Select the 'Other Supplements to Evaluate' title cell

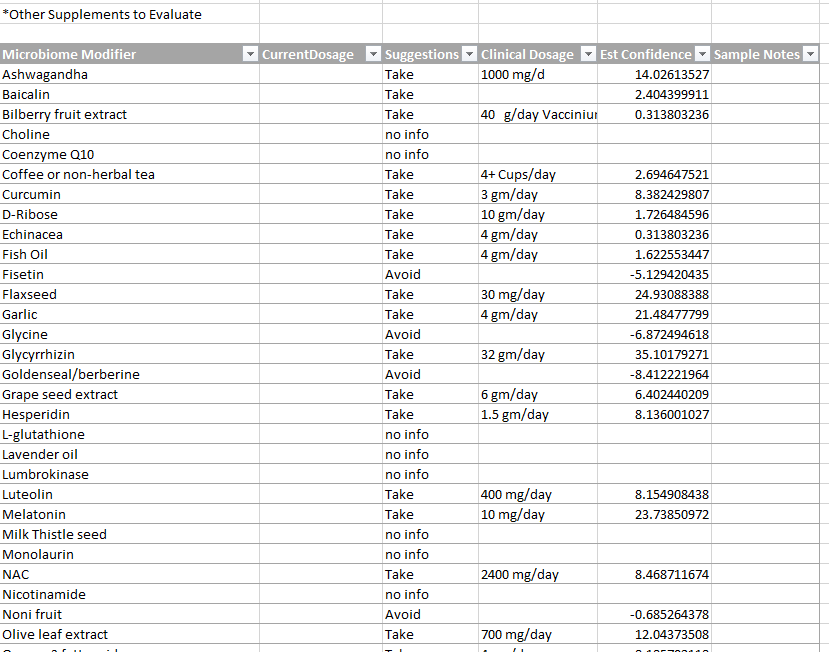[x=102, y=14]
